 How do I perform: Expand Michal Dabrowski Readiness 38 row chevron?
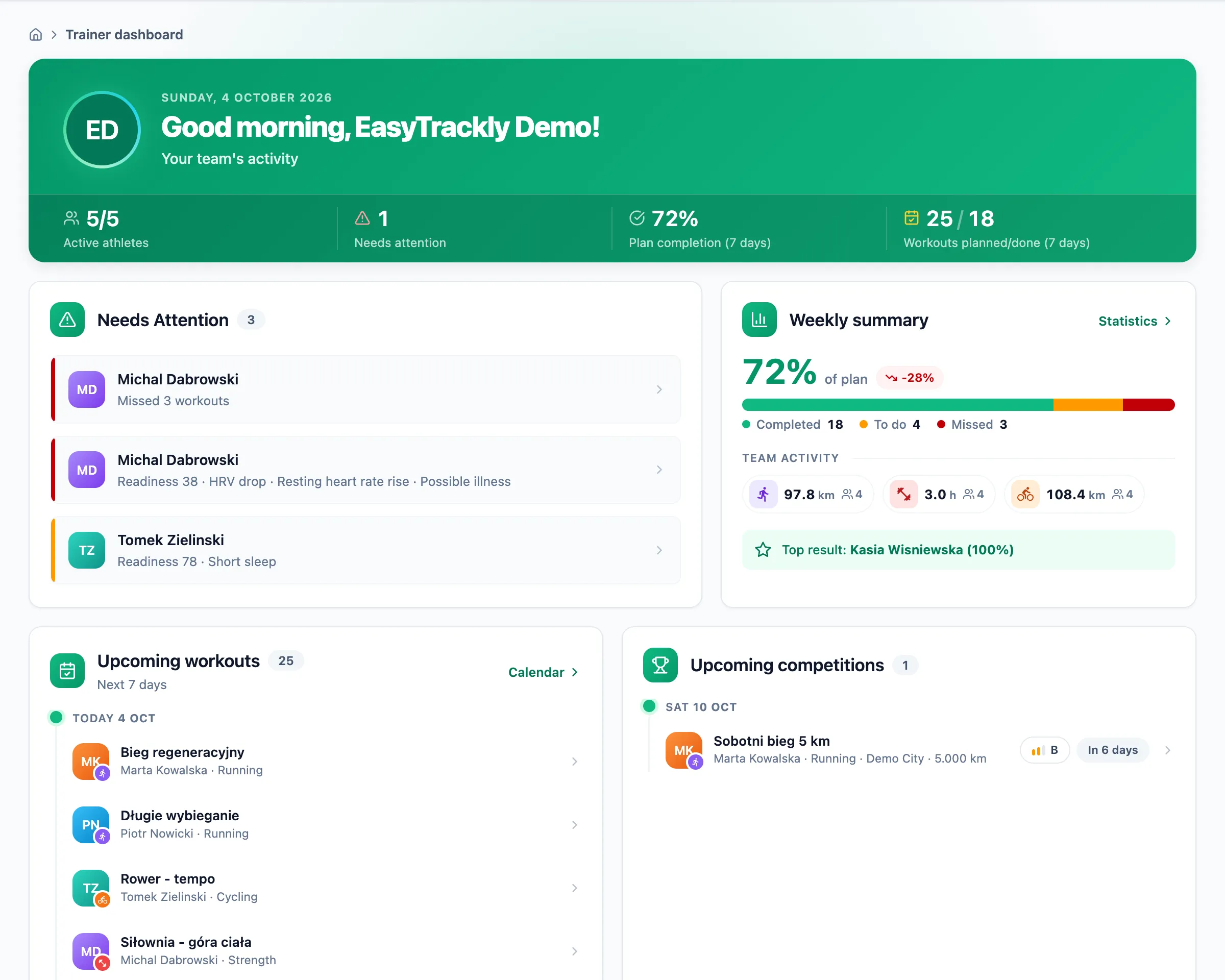coord(659,470)
